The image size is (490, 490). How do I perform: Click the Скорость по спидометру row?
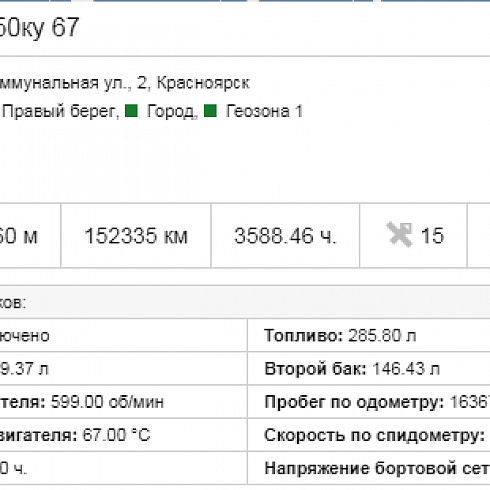[369, 435]
